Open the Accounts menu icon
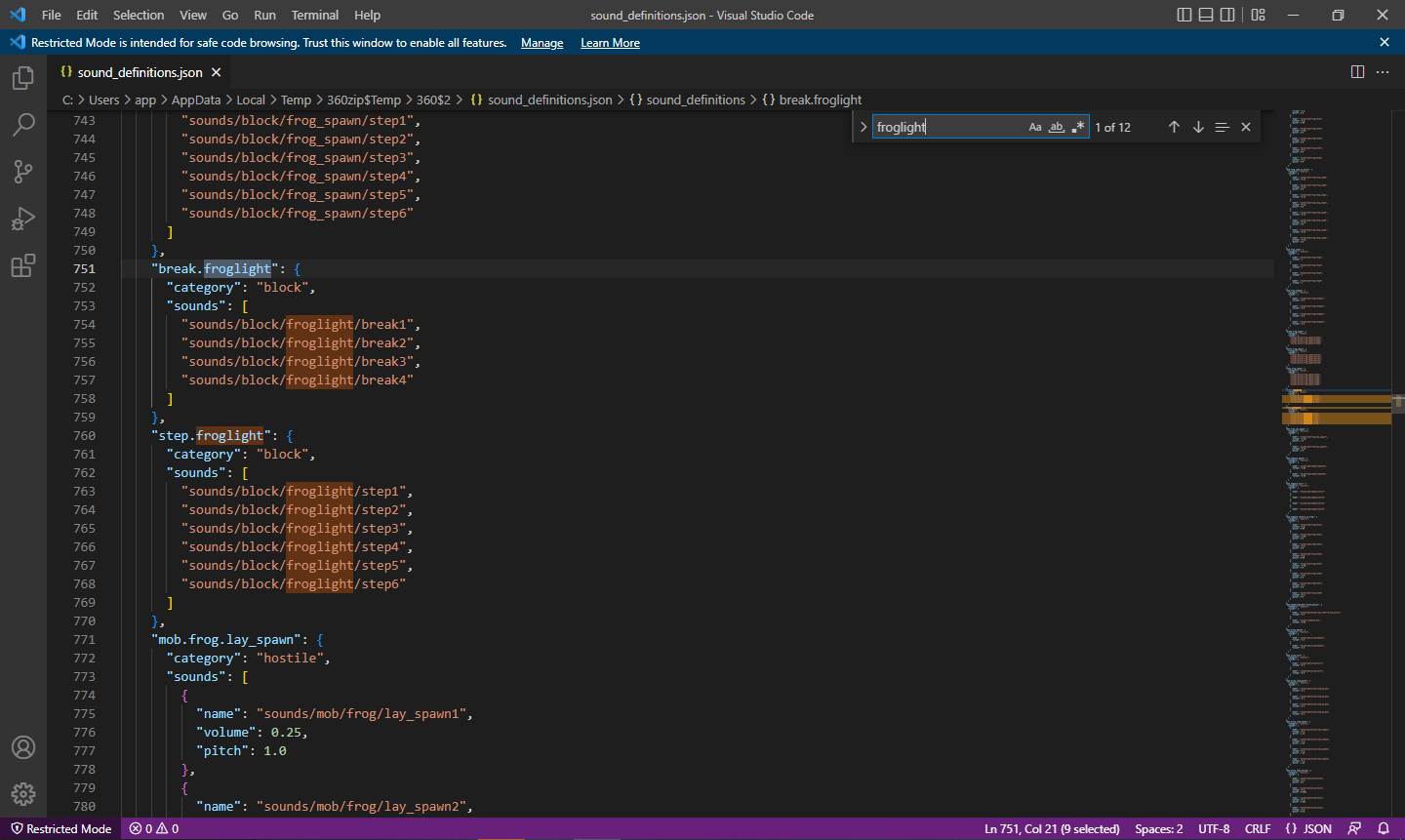This screenshot has height=840, width=1405. point(23,747)
